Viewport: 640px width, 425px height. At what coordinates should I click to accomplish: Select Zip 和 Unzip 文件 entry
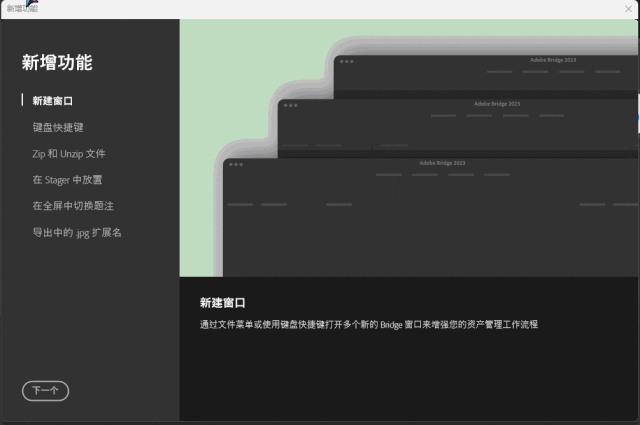click(x=69, y=154)
